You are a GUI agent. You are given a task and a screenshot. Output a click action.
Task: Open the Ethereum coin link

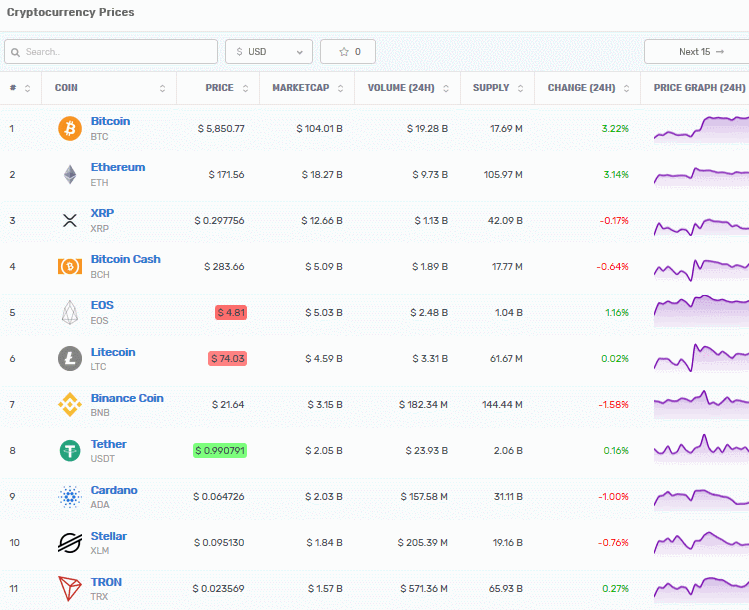click(118, 167)
